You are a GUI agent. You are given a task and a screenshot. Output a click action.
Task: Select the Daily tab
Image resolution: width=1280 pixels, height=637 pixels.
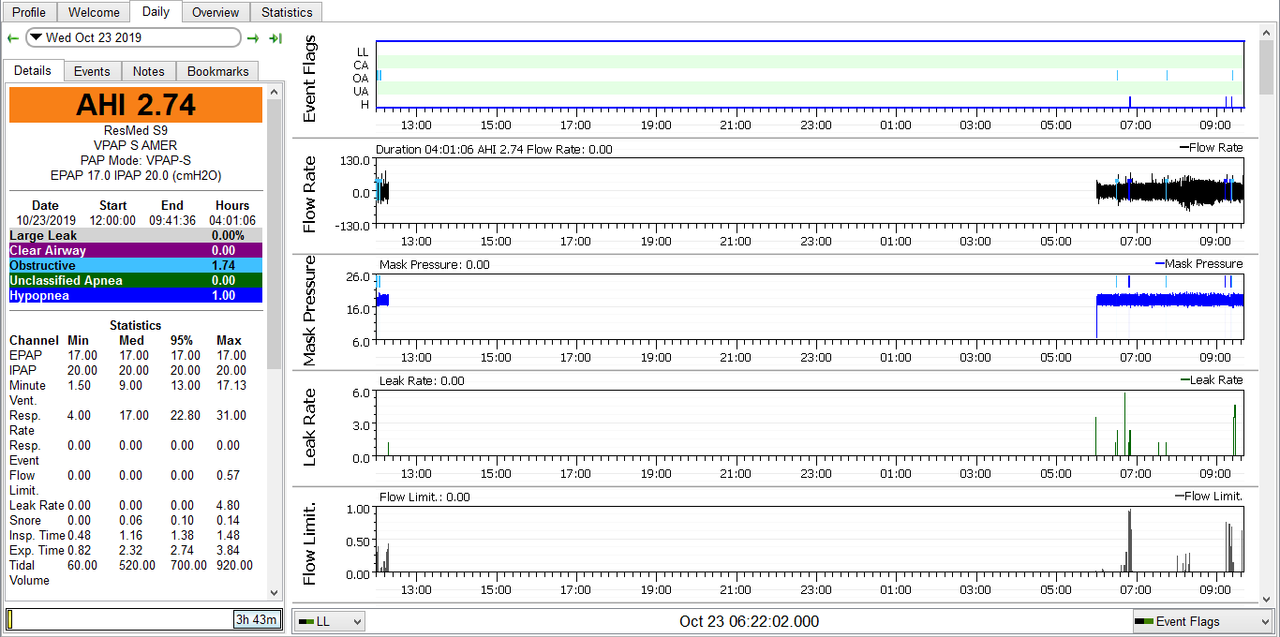tap(156, 12)
